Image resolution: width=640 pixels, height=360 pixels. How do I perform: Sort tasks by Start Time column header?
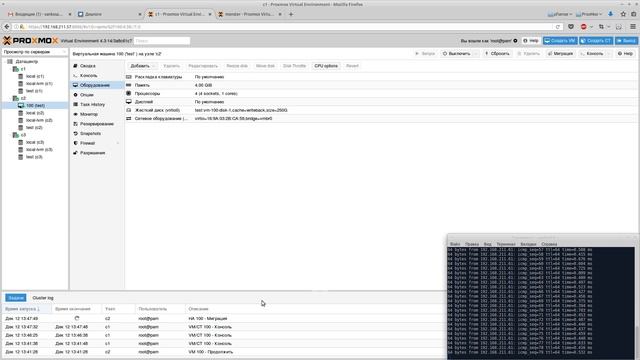(x=27, y=309)
